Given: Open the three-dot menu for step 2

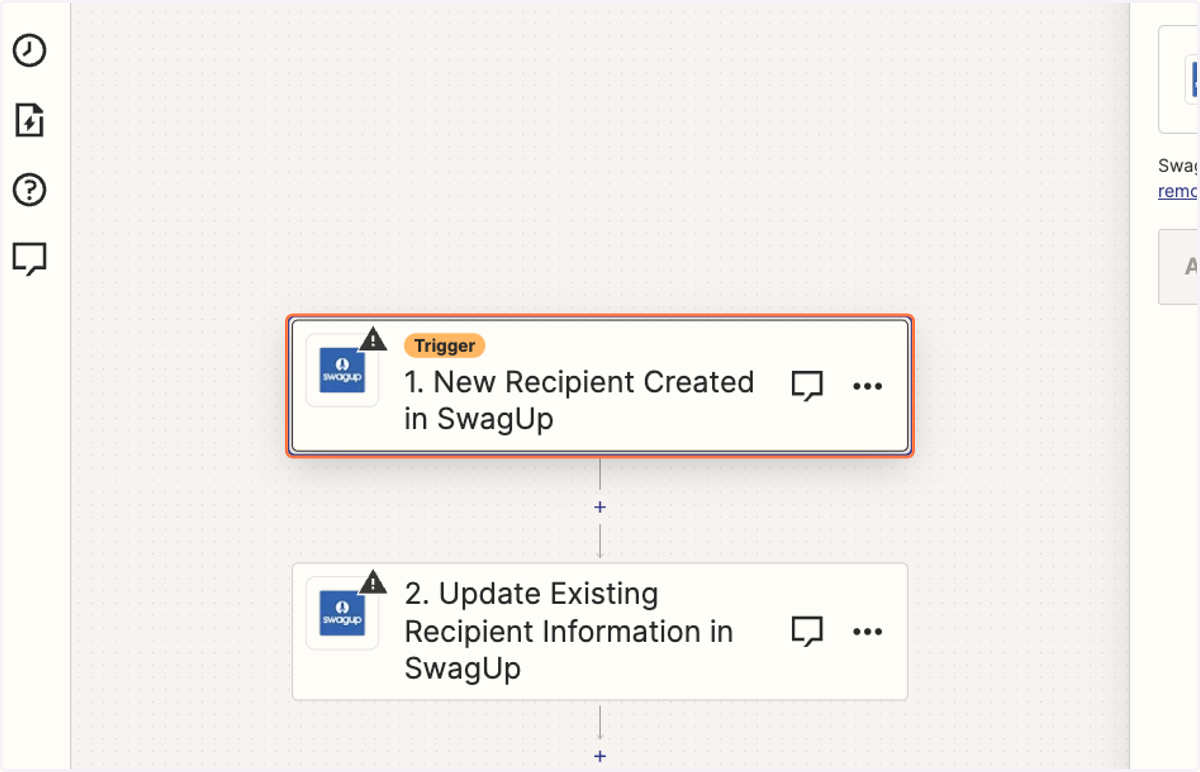Looking at the screenshot, I should 867,632.
